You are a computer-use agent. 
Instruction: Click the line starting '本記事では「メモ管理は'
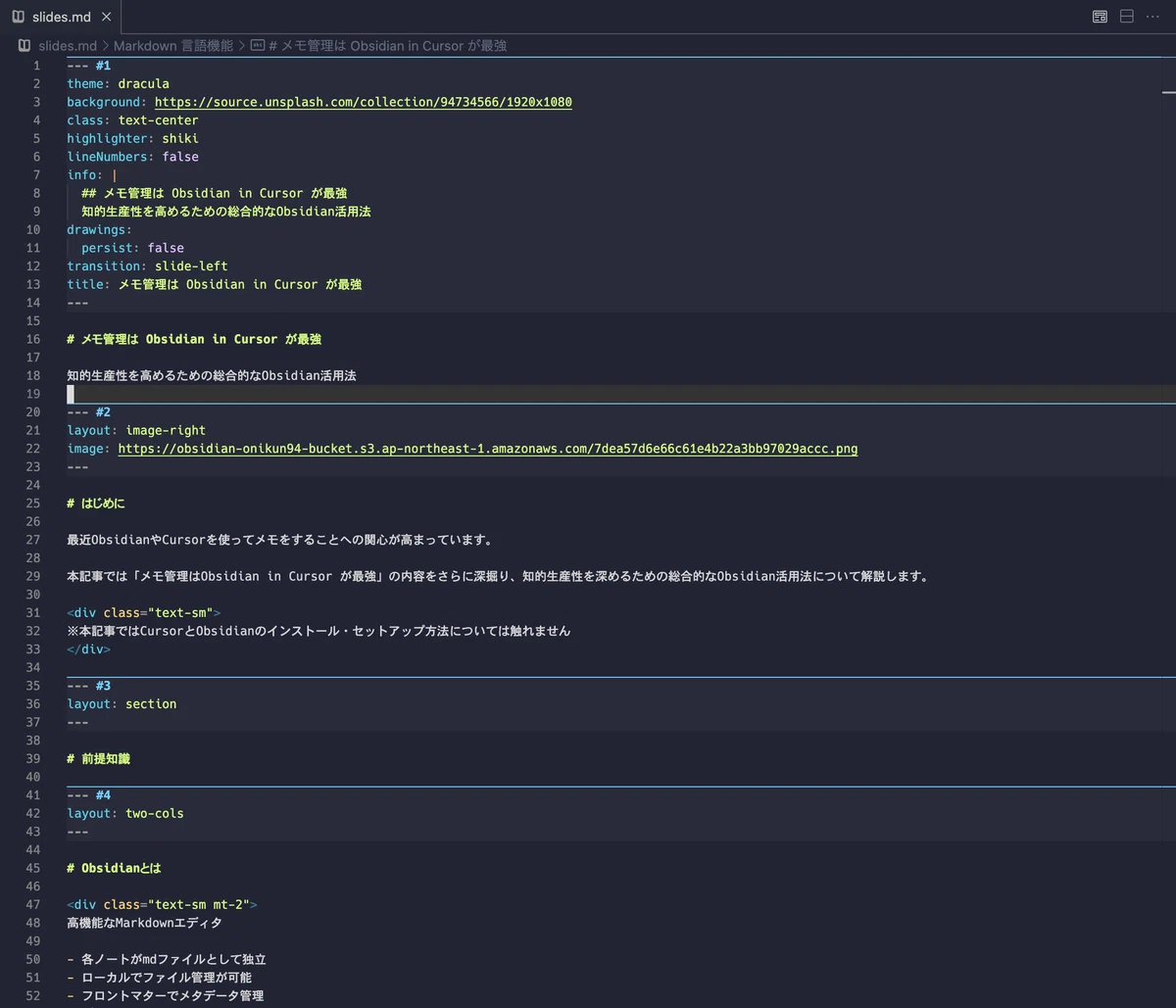pyautogui.click(x=497, y=576)
